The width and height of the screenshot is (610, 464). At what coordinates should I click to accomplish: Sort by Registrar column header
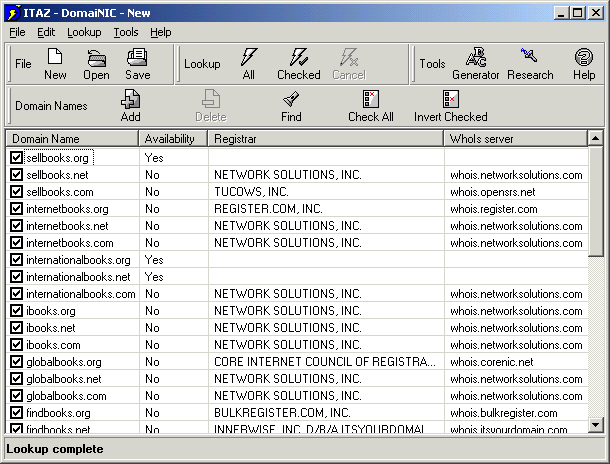point(326,138)
